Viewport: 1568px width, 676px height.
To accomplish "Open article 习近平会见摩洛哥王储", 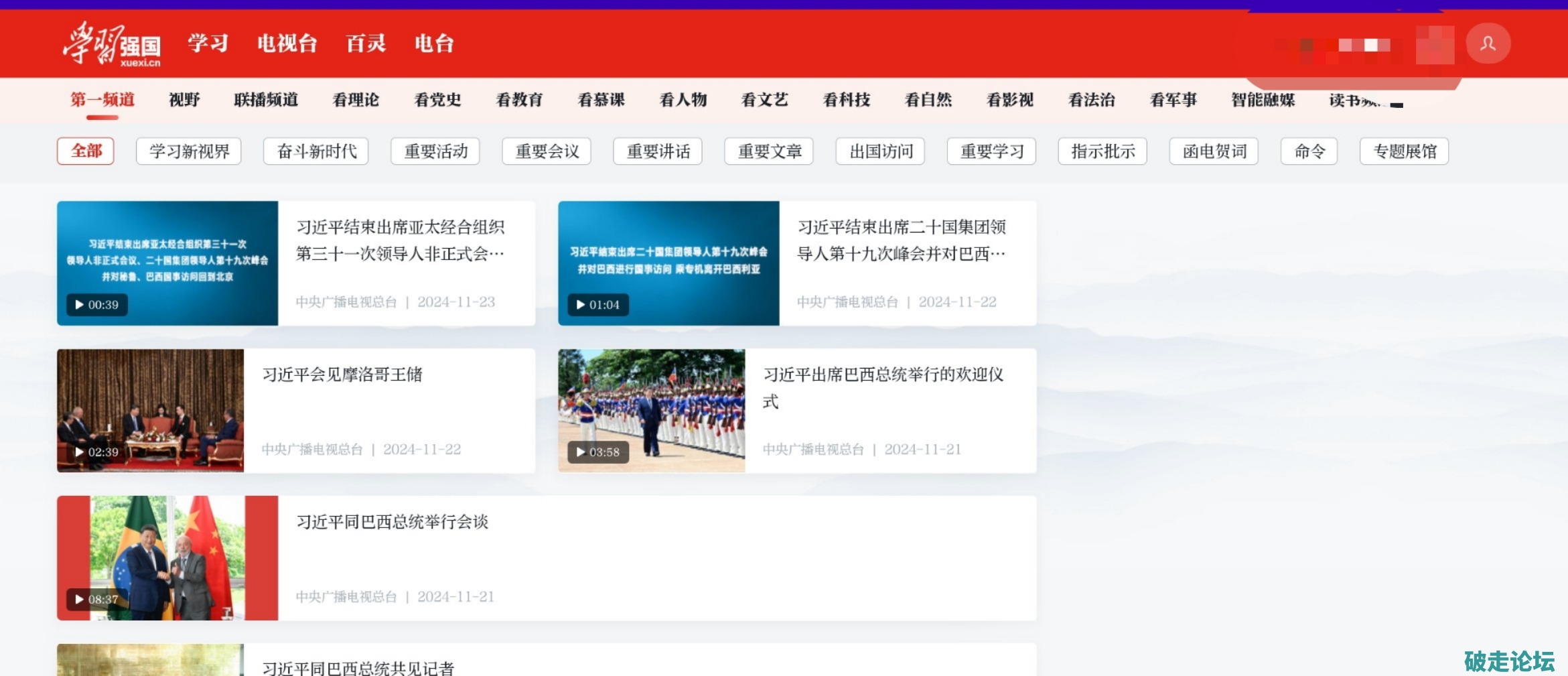I will tap(342, 375).
